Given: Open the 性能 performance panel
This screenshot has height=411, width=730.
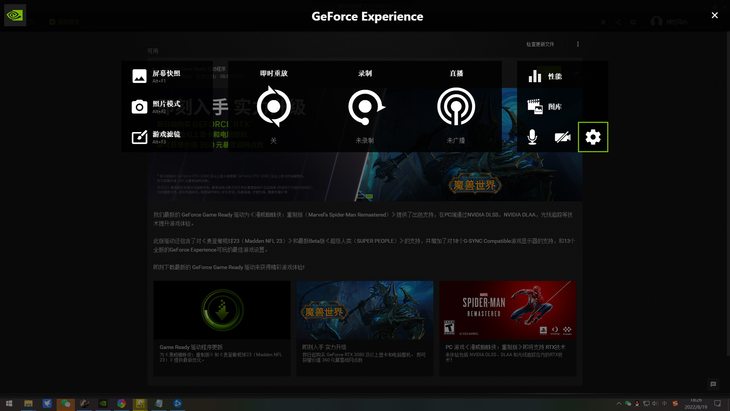Looking at the screenshot, I should (545, 76).
